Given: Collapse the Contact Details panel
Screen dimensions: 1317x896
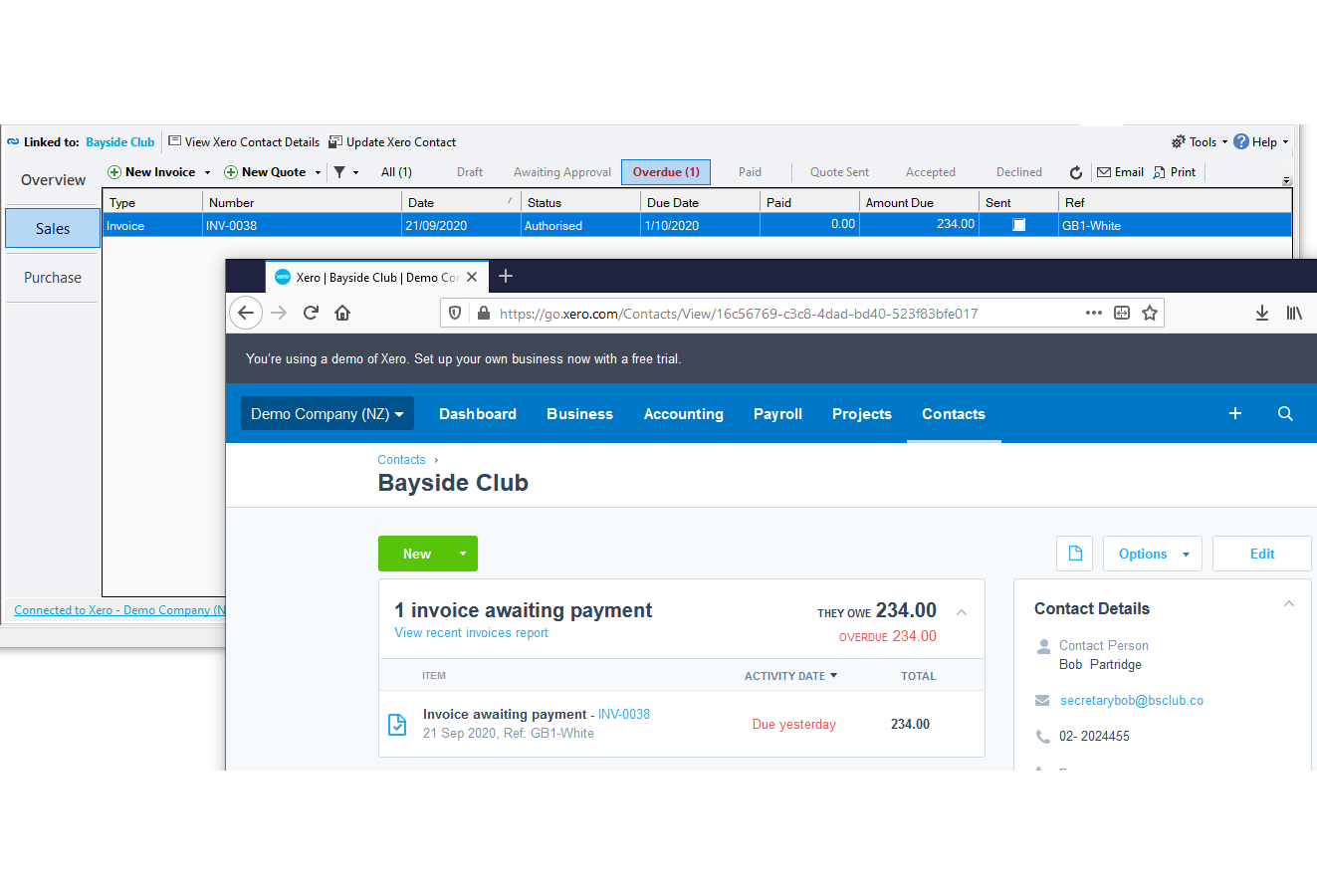Looking at the screenshot, I should [x=1289, y=604].
